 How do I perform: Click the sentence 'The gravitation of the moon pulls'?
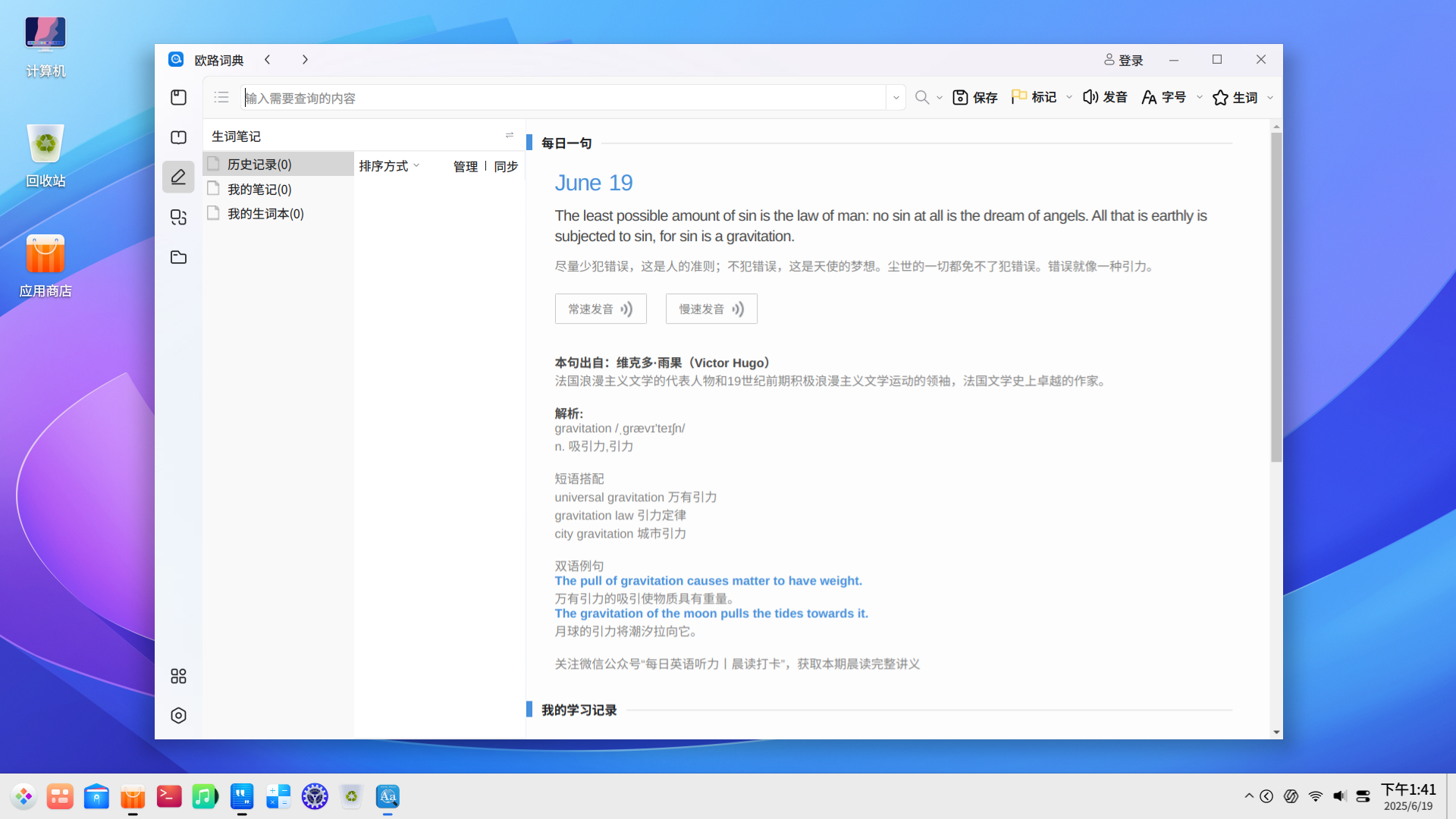tap(711, 613)
